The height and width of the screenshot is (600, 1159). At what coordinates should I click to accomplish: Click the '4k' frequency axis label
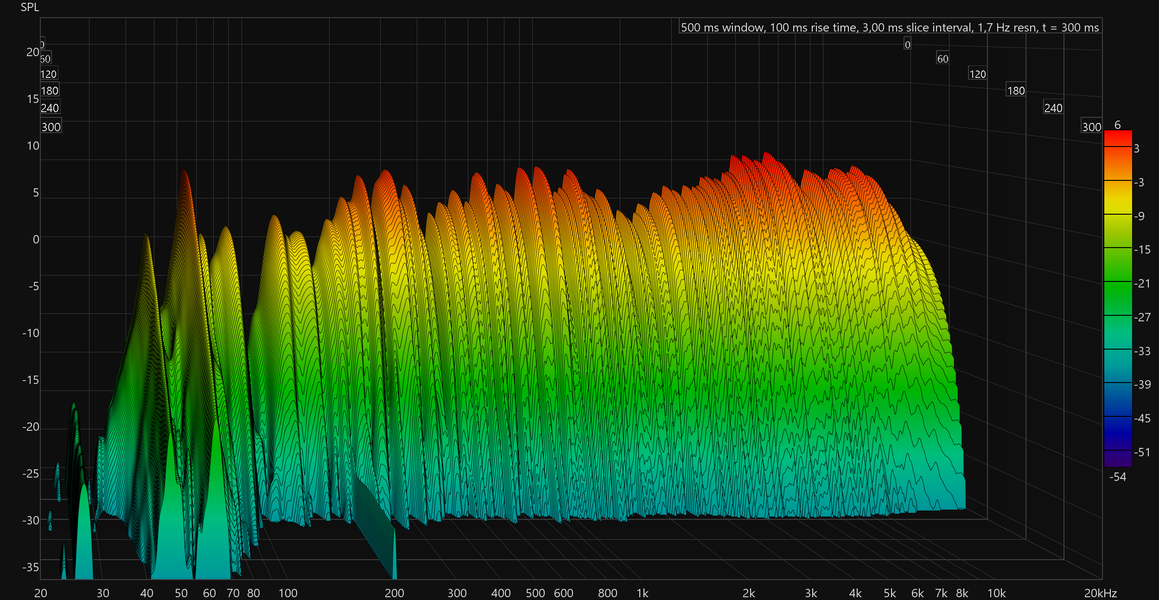(x=855, y=593)
